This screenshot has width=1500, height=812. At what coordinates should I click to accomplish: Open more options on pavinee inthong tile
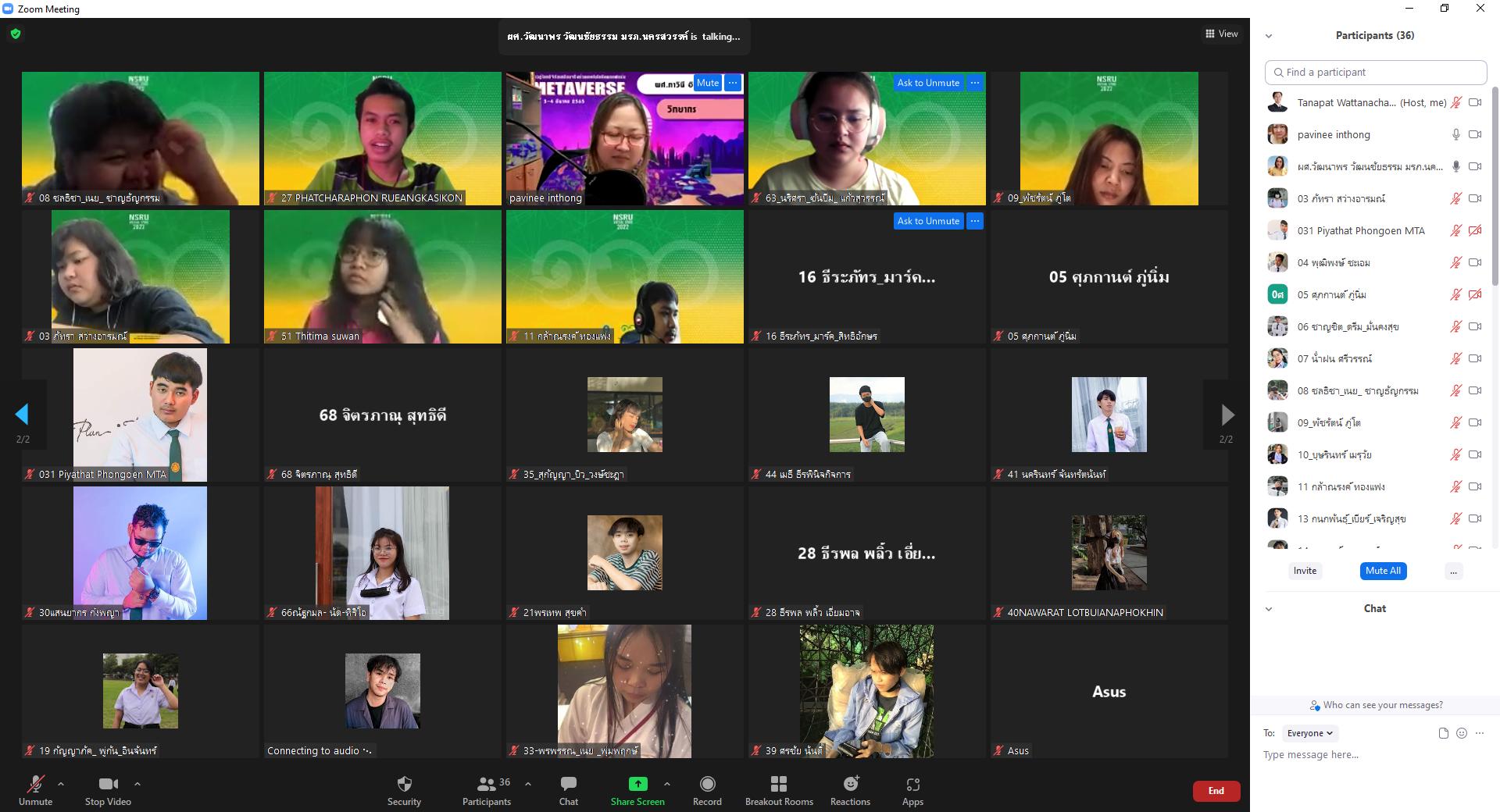[x=733, y=83]
